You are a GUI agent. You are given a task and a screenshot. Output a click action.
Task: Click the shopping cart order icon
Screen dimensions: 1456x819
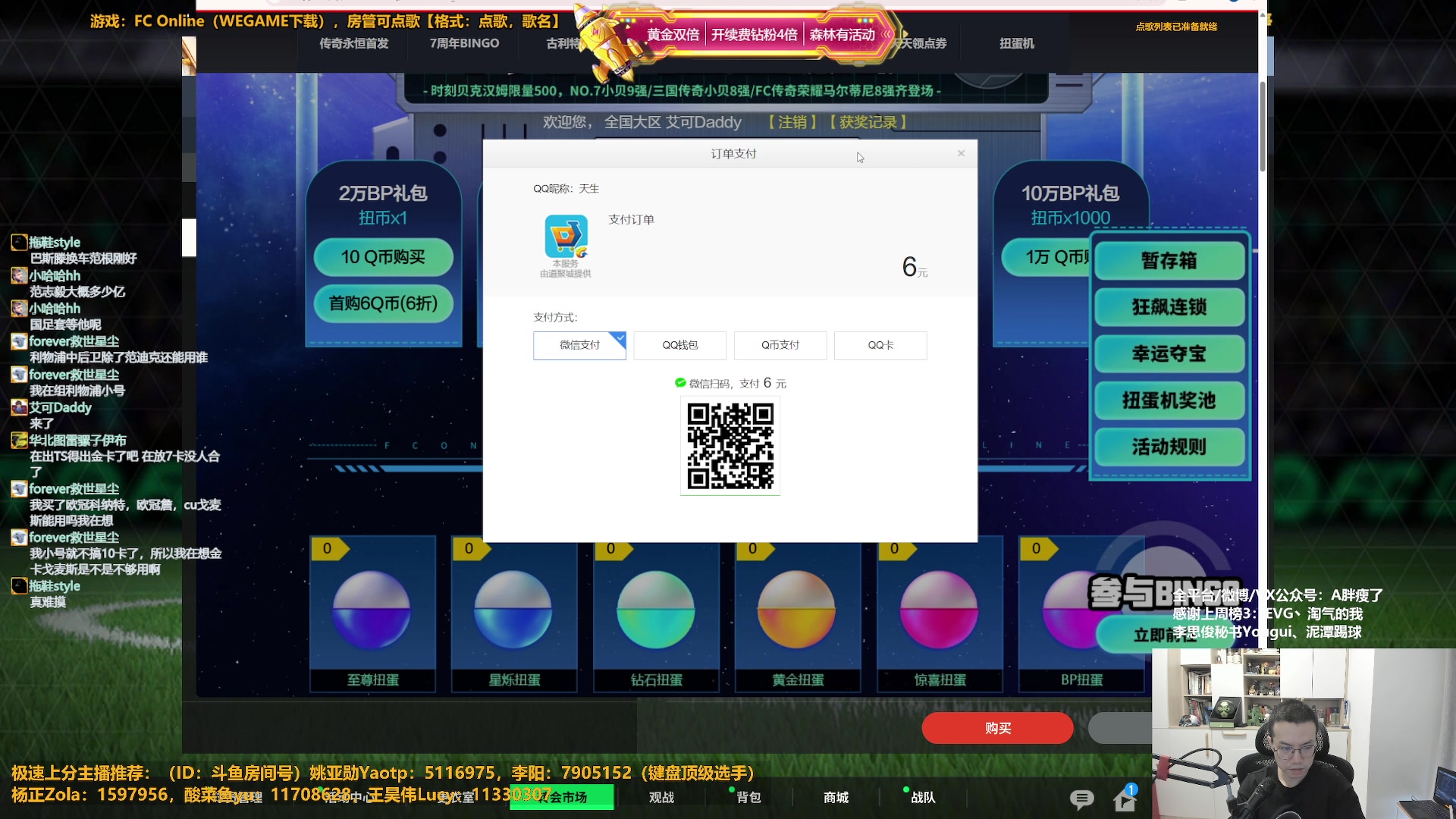pos(566,237)
